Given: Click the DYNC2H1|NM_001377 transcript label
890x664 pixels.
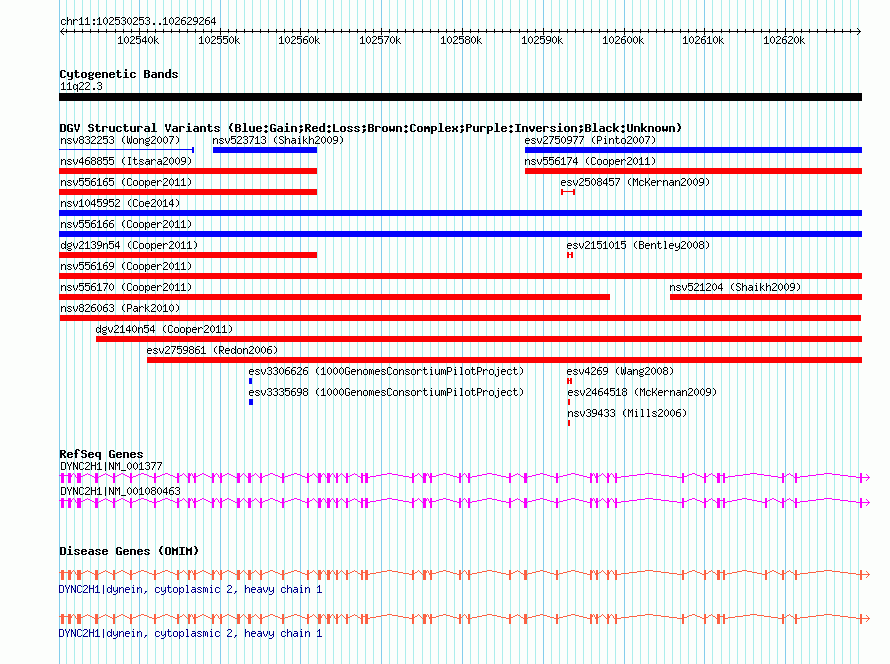Looking at the screenshot, I should tap(111, 466).
